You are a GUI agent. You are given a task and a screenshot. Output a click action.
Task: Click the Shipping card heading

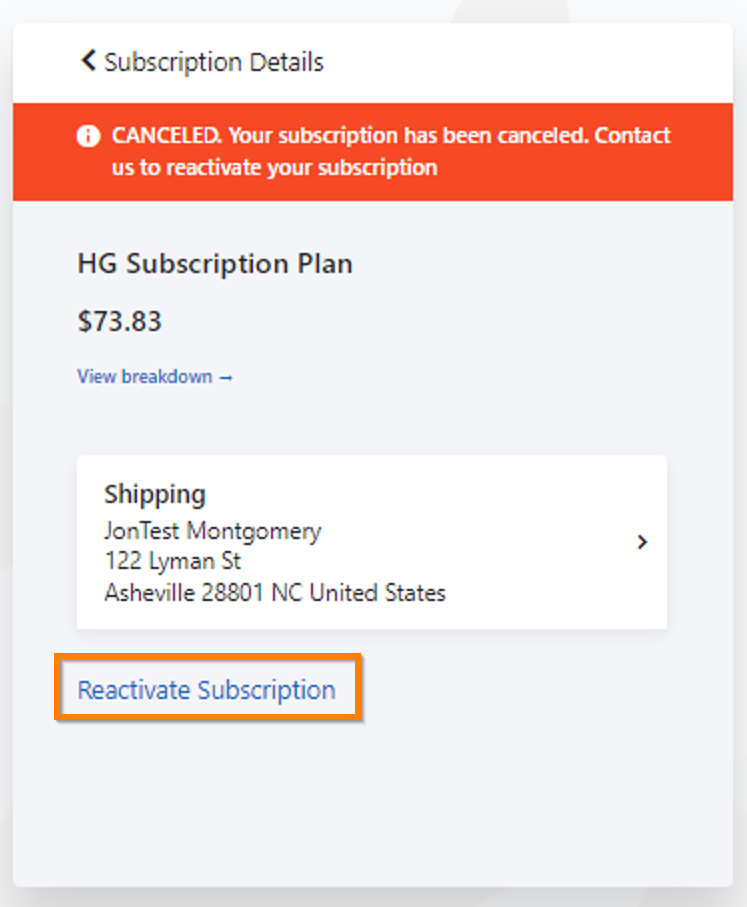[155, 494]
